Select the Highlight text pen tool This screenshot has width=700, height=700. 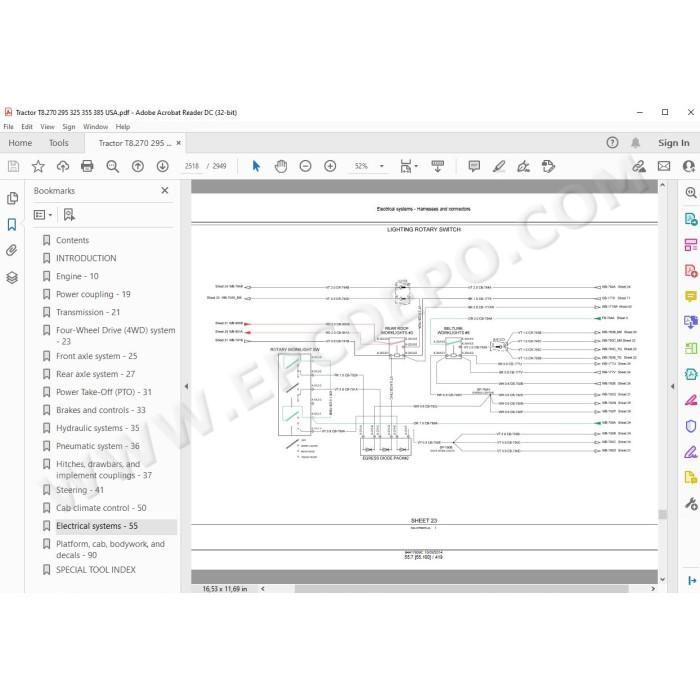(499, 167)
